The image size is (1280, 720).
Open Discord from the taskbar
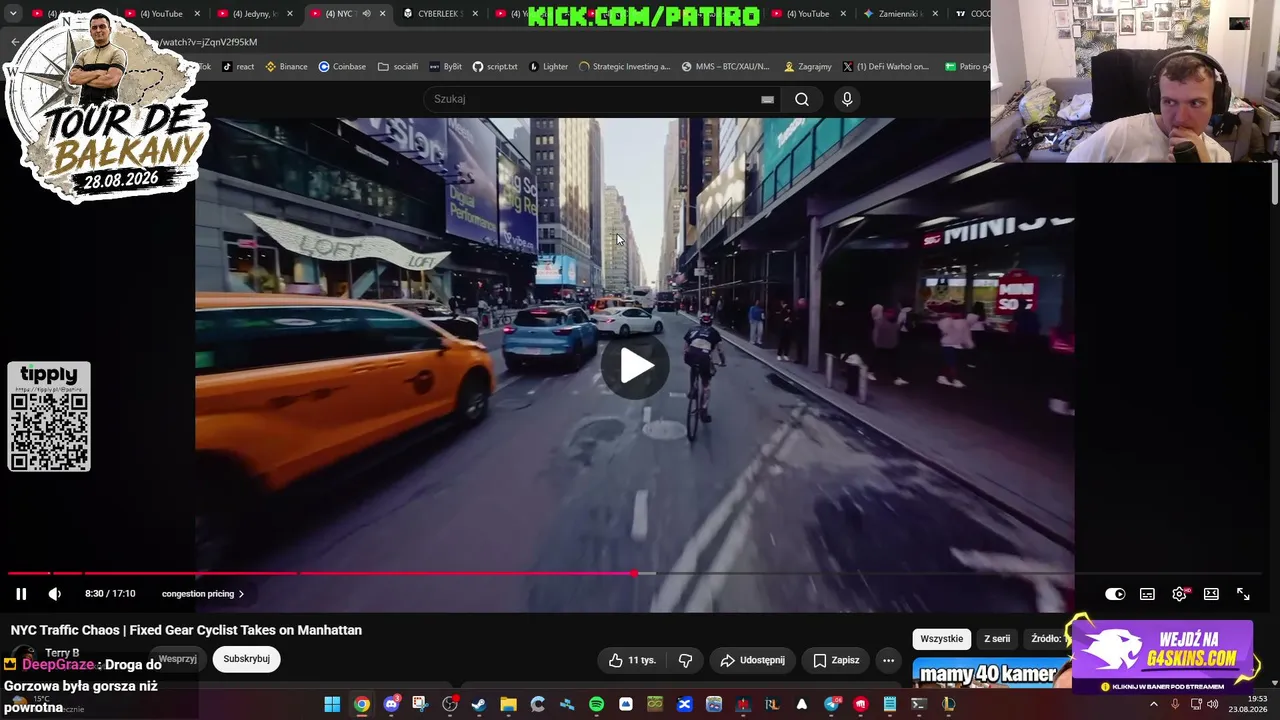click(x=391, y=705)
